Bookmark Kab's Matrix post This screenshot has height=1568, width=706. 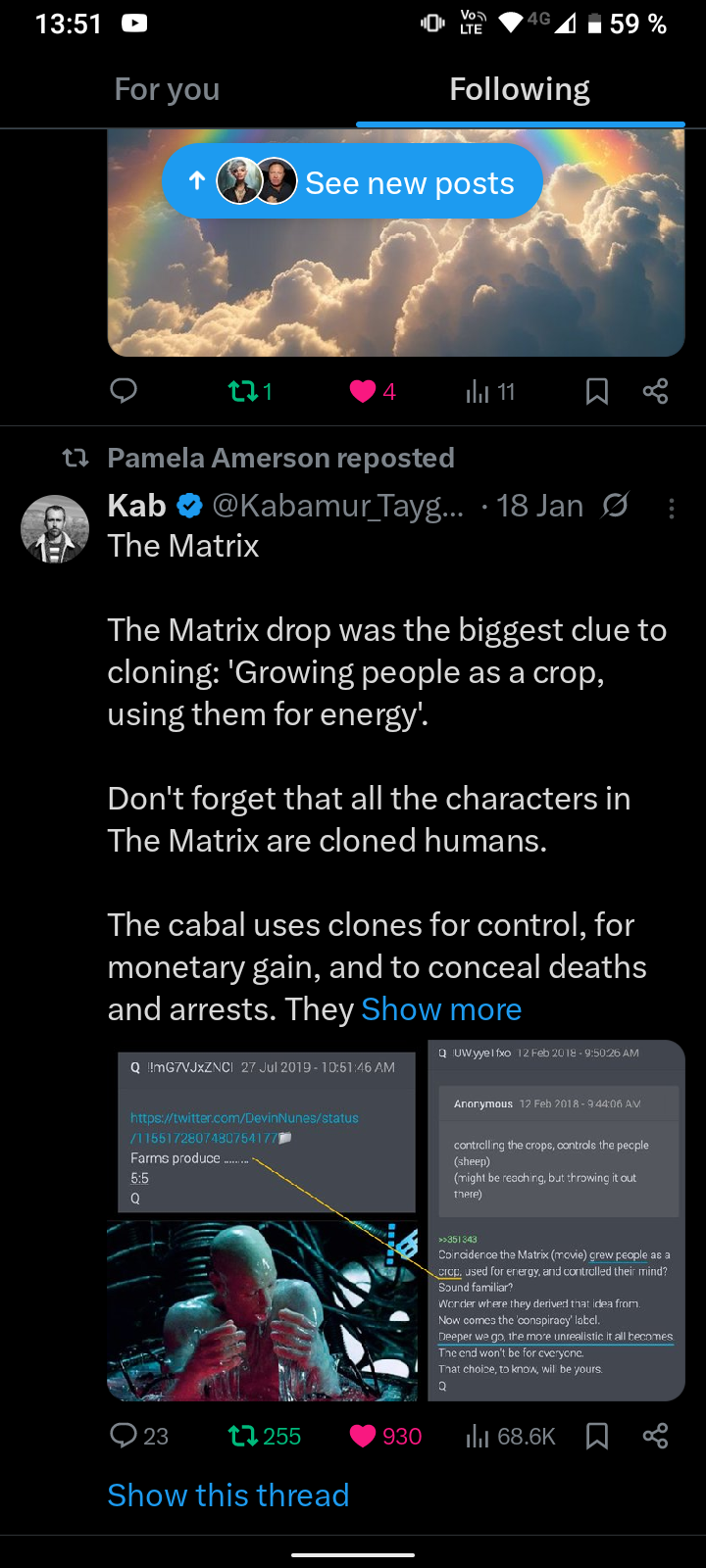click(x=596, y=1436)
